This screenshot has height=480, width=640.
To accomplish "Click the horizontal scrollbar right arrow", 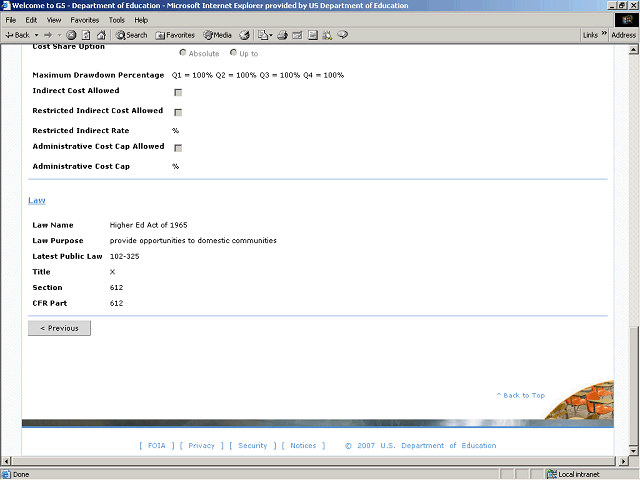I will (x=623, y=461).
